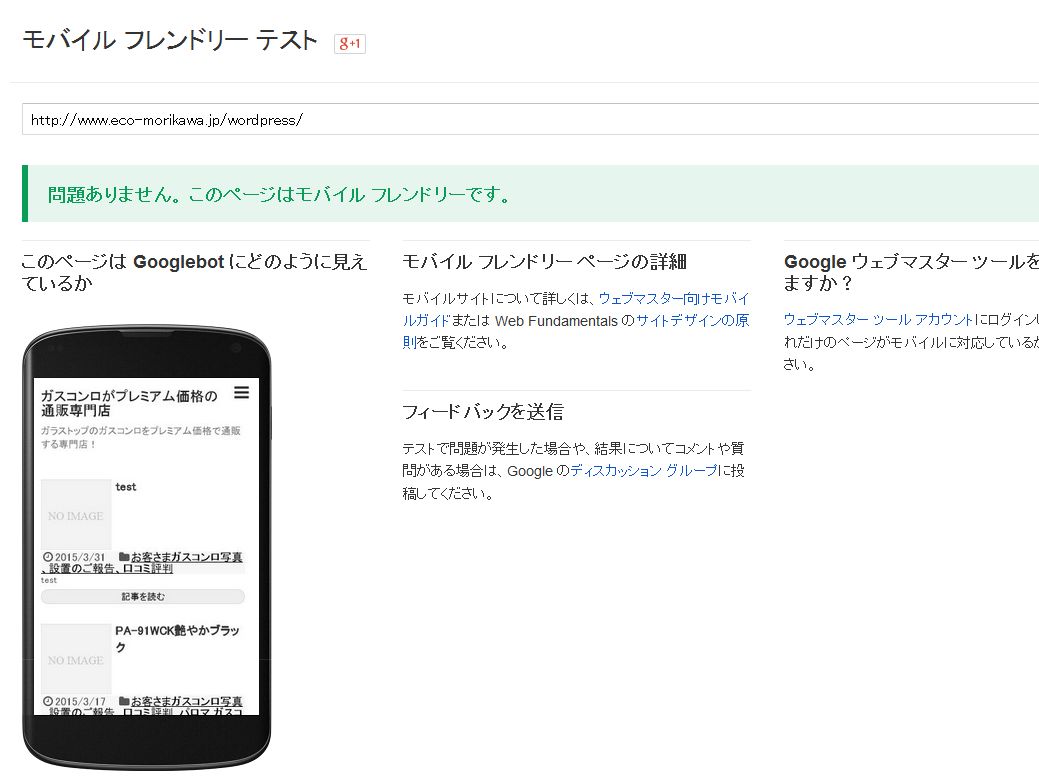Click the モバイル フレンドリー ページの詳細 heading
Image resolution: width=1039 pixels, height=781 pixels.
(545, 262)
